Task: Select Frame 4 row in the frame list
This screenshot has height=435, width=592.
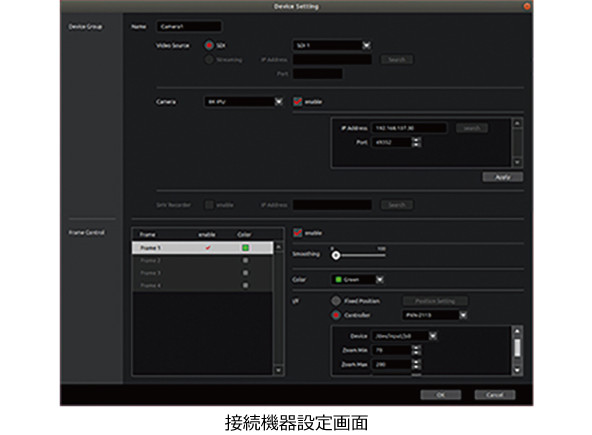Action: [202, 285]
